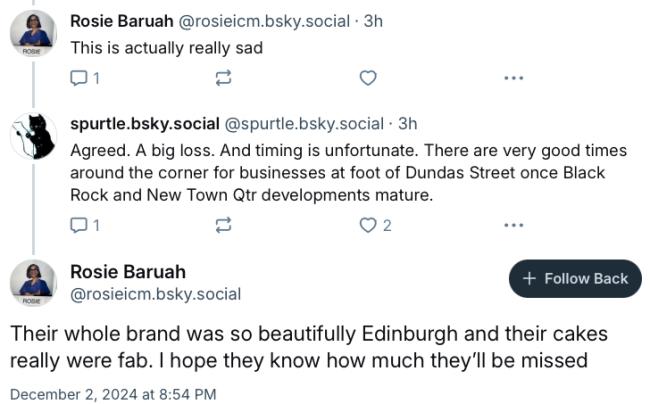Open Rosie Baruah's avatar in main post

(33, 283)
